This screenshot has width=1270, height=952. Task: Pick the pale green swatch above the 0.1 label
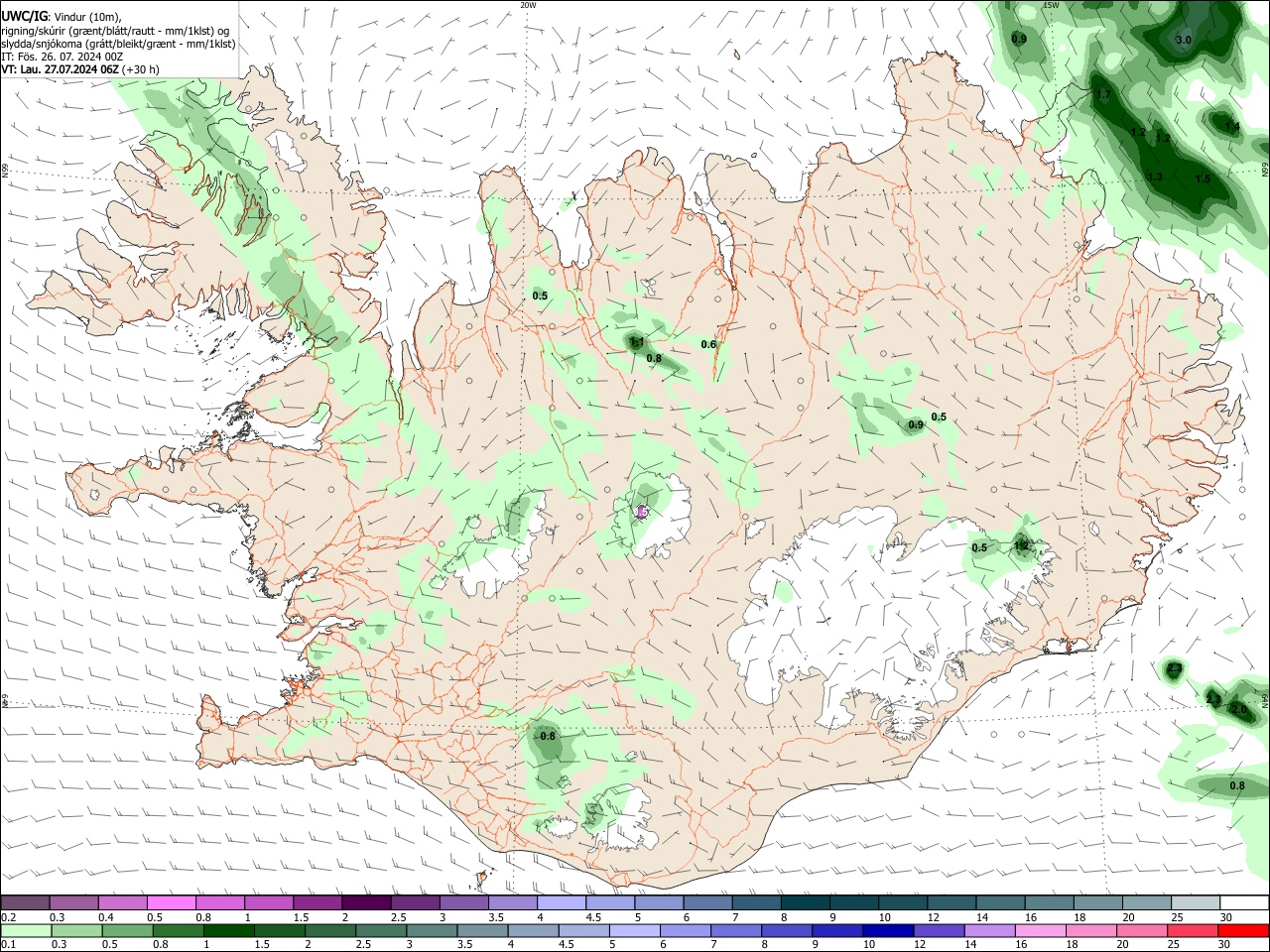click(x=26, y=931)
